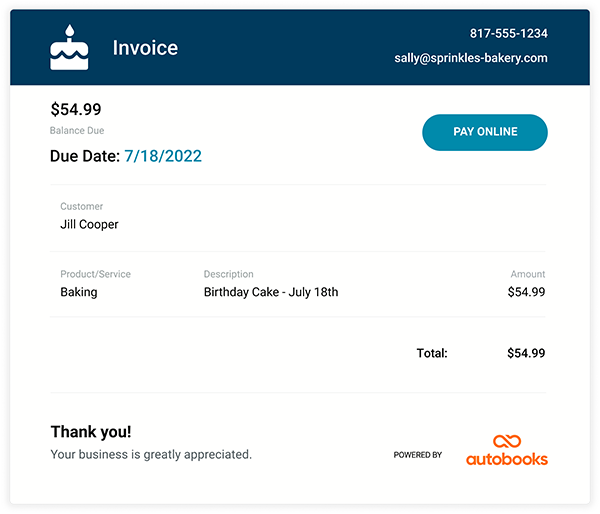Viewport: 600px width, 514px height.
Task: Click the Amount column label
Action: pyautogui.click(x=528, y=274)
